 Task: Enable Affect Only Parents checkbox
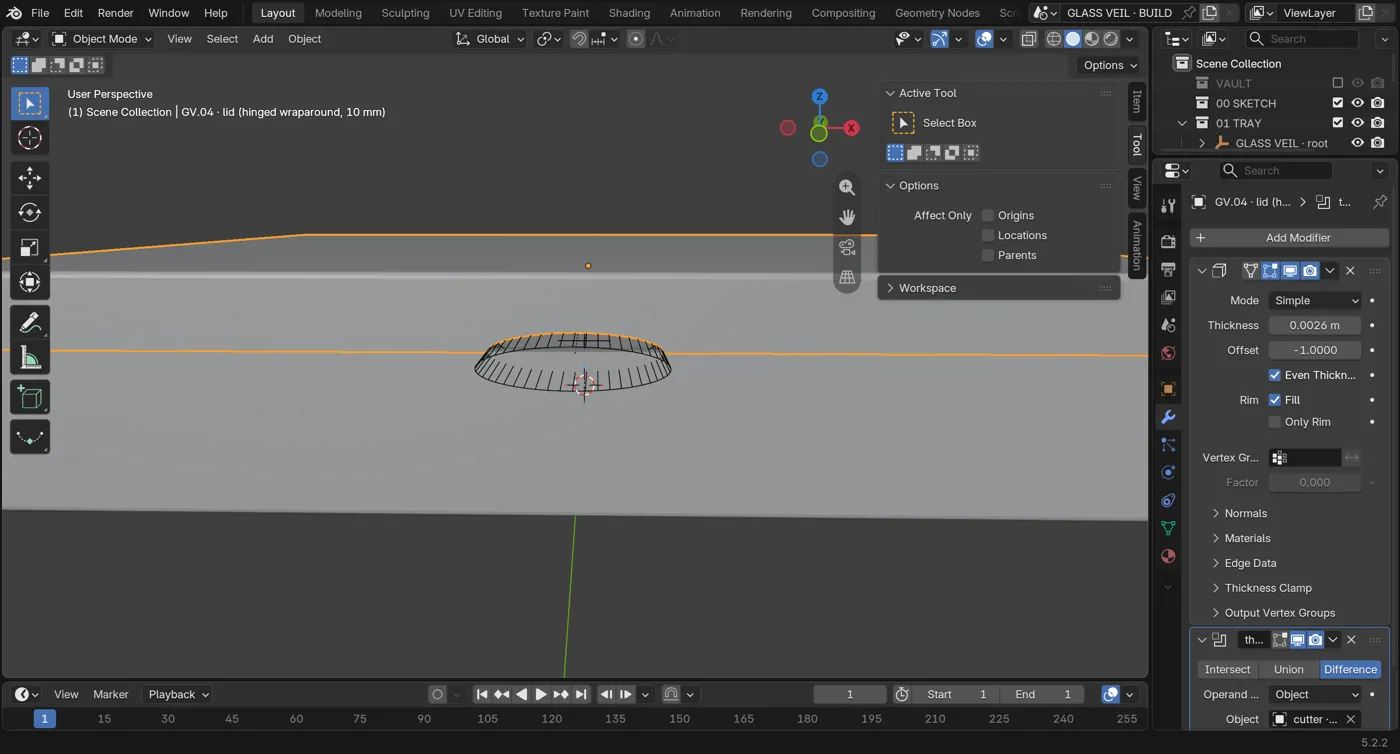tap(988, 255)
